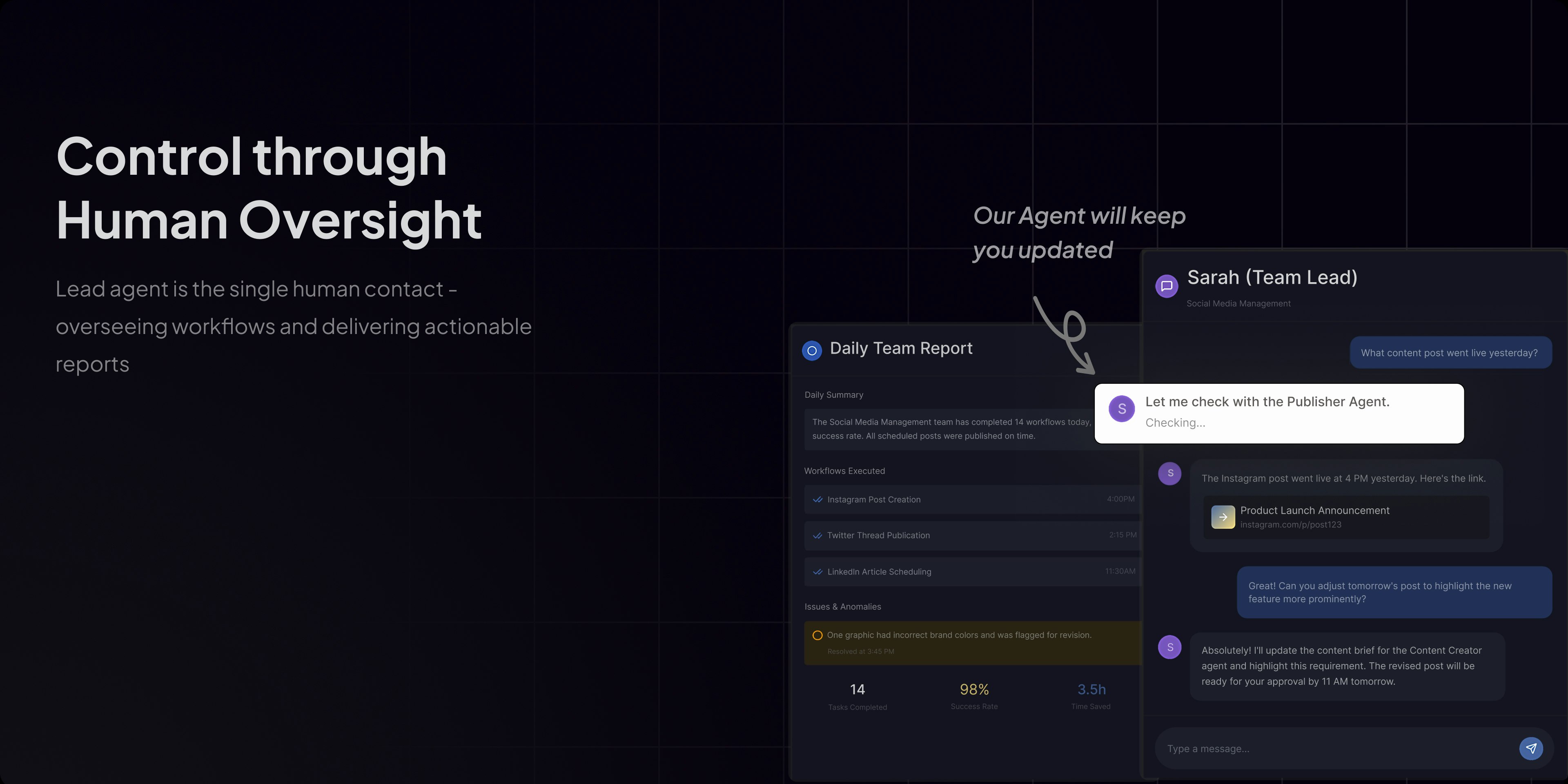This screenshot has height=784, width=1568.
Task: Click 'Let me check with the Publisher Agent.' message
Action: tap(1267, 402)
